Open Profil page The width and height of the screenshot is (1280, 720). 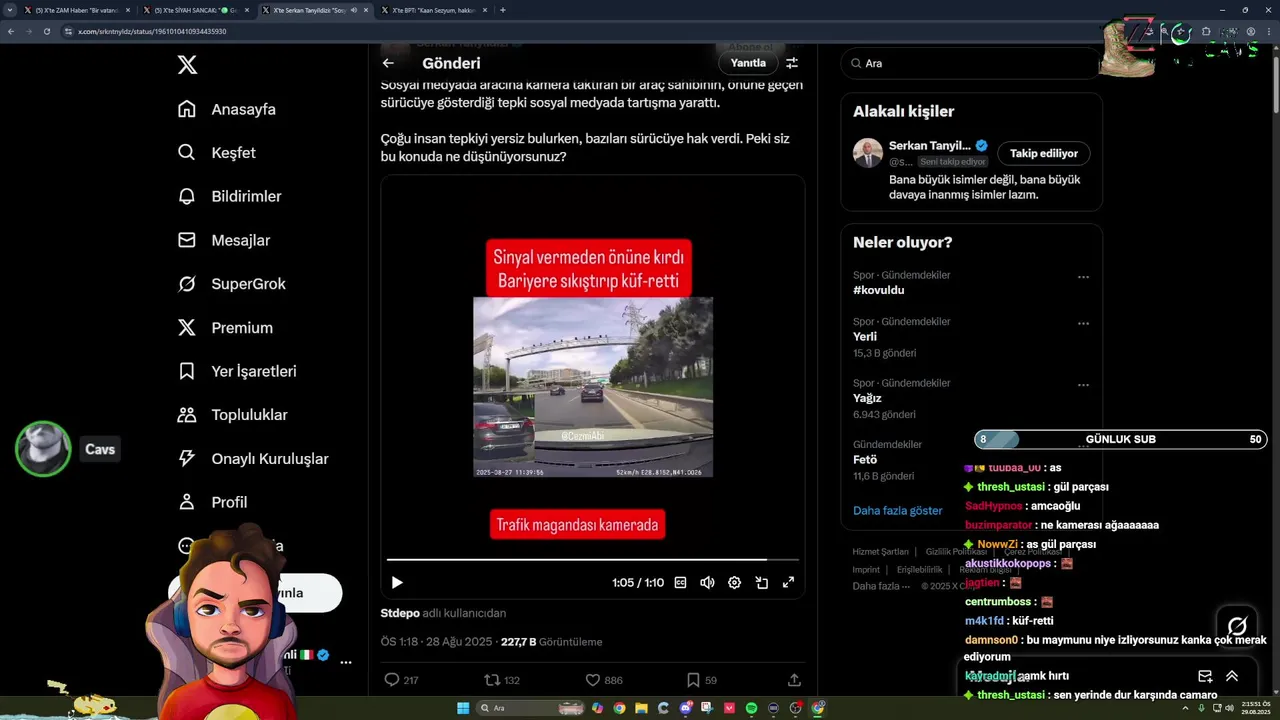point(212,502)
